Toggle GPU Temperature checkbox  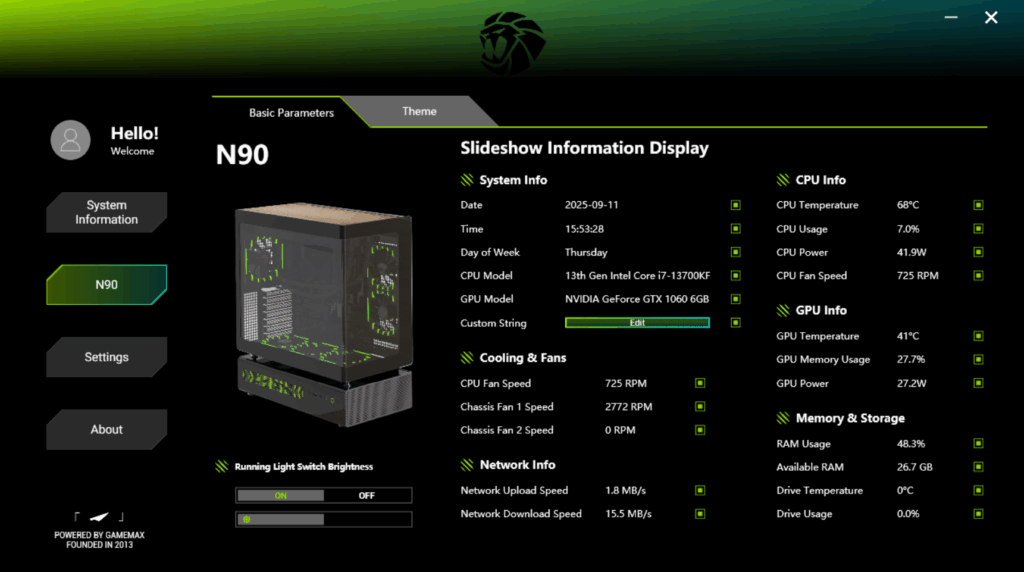[978, 336]
